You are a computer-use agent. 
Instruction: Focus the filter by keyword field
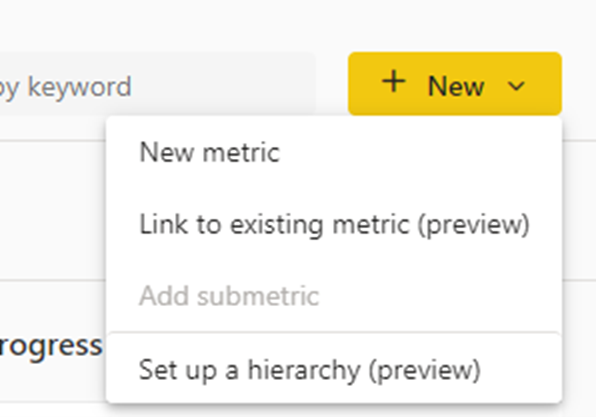coord(157,84)
